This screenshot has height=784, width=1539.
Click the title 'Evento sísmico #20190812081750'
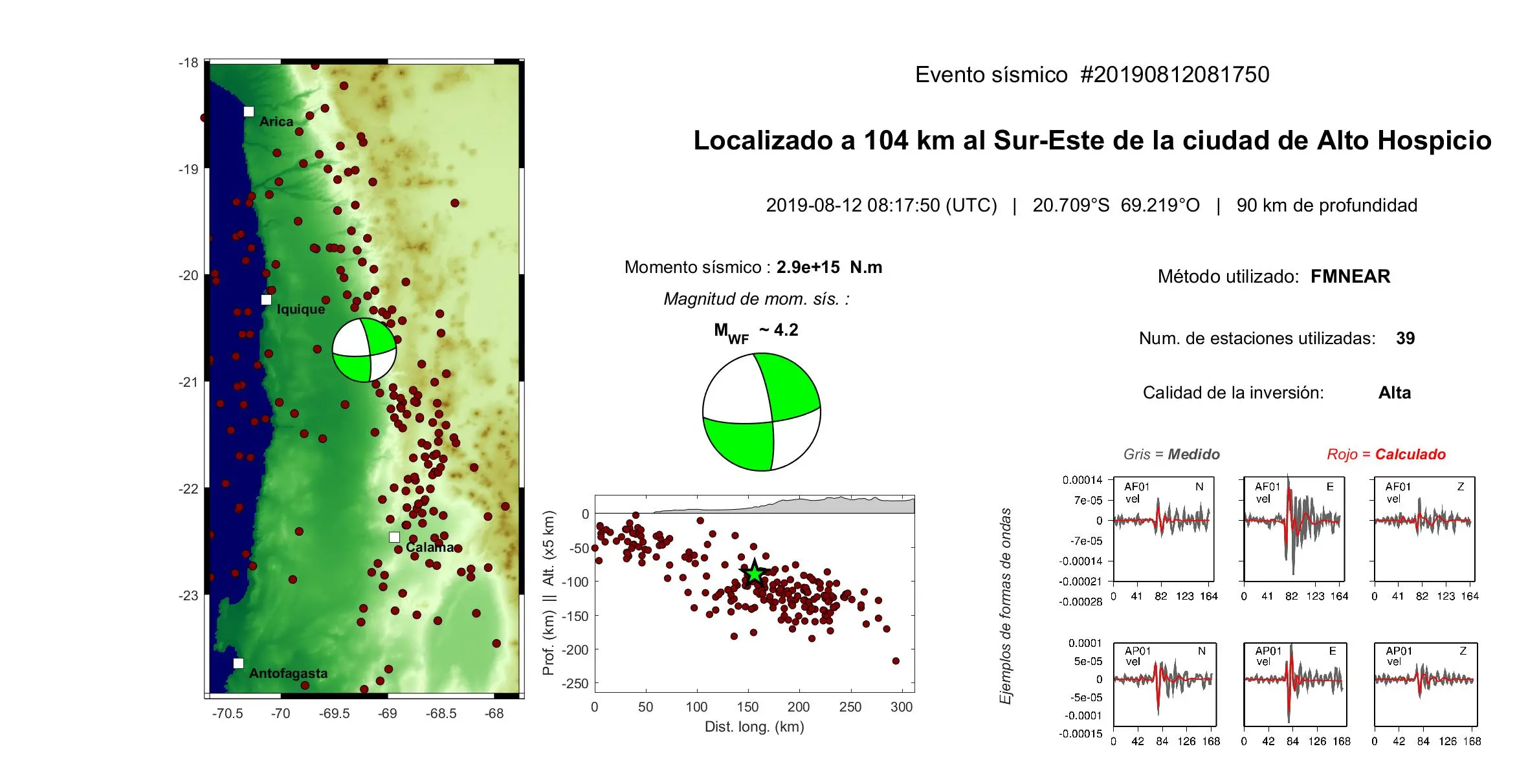pyautogui.click(x=1092, y=74)
